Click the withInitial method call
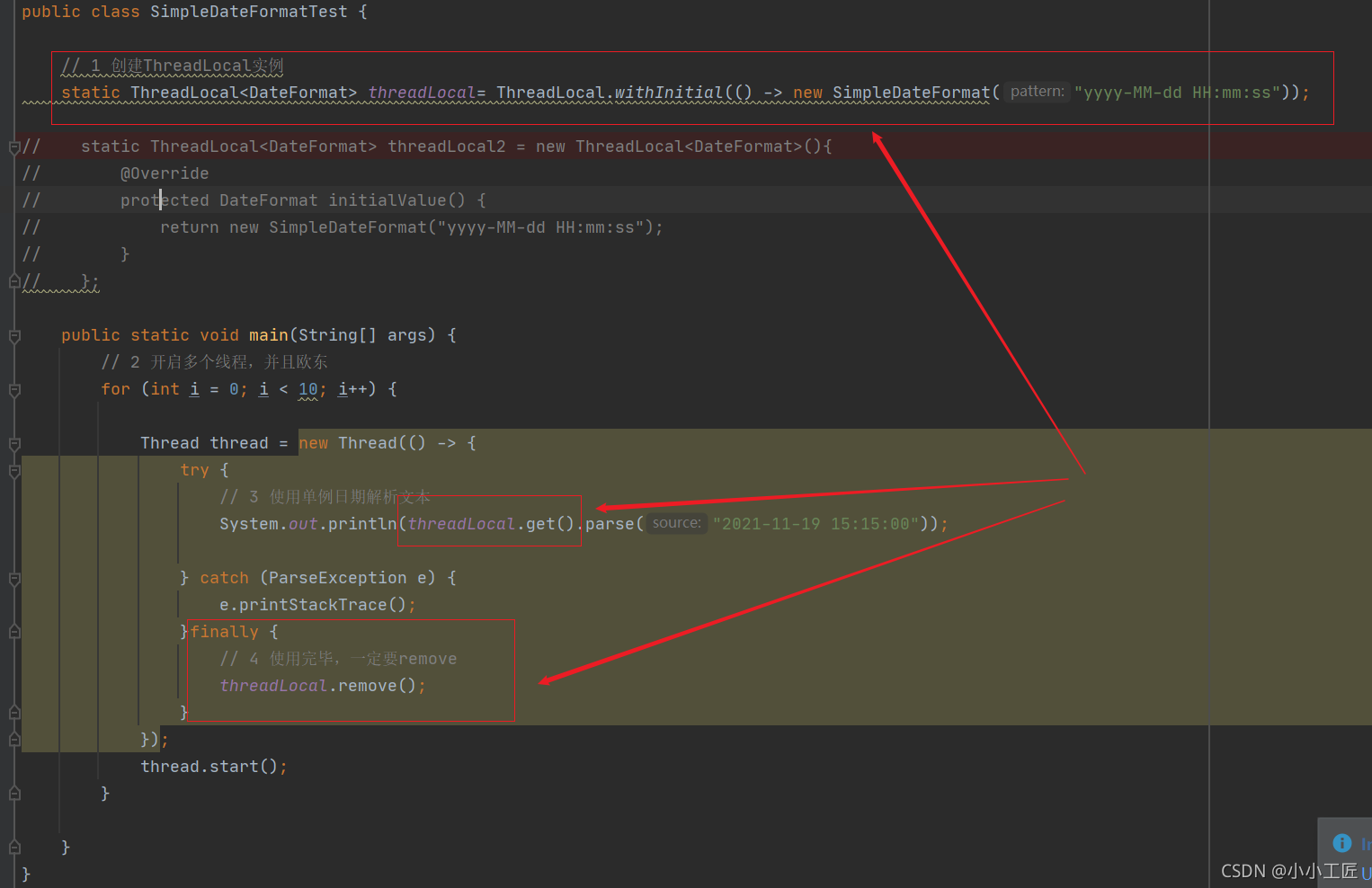The height and width of the screenshot is (888, 1372). tap(668, 93)
